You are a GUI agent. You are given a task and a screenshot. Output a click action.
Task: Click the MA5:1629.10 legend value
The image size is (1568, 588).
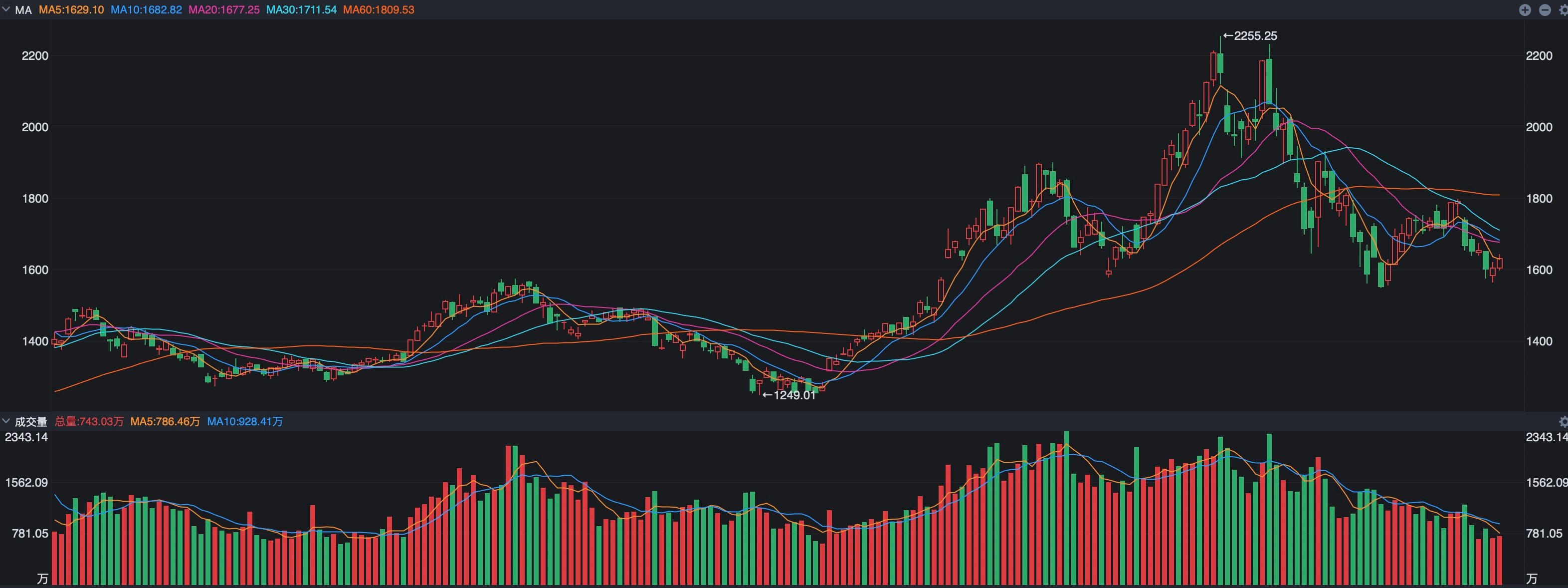(x=71, y=10)
